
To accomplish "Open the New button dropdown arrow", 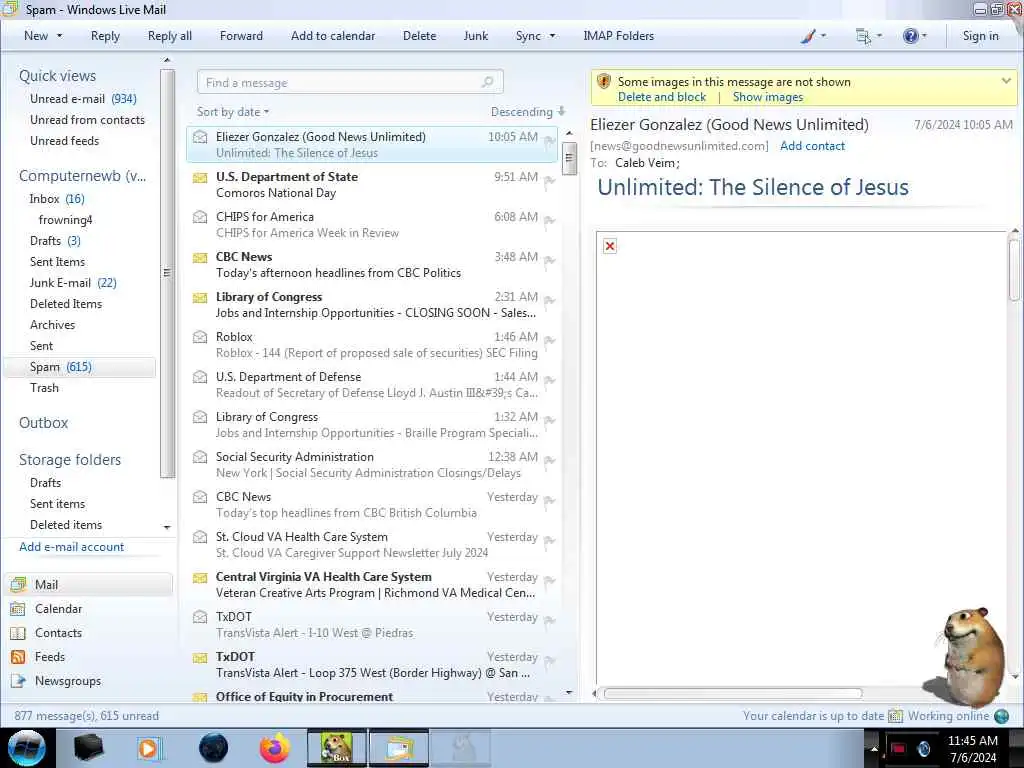I will coord(59,36).
